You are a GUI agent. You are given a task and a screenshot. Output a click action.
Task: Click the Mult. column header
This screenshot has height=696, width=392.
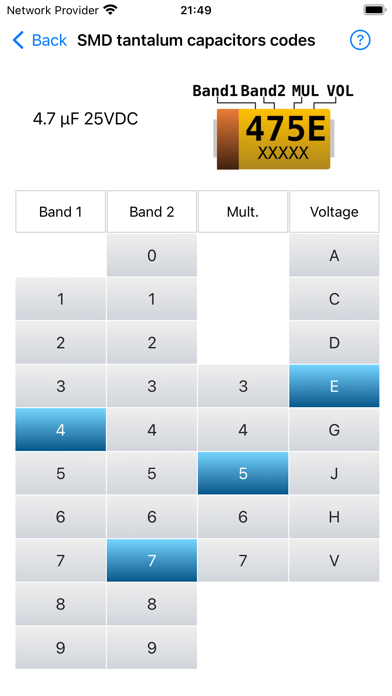click(243, 212)
